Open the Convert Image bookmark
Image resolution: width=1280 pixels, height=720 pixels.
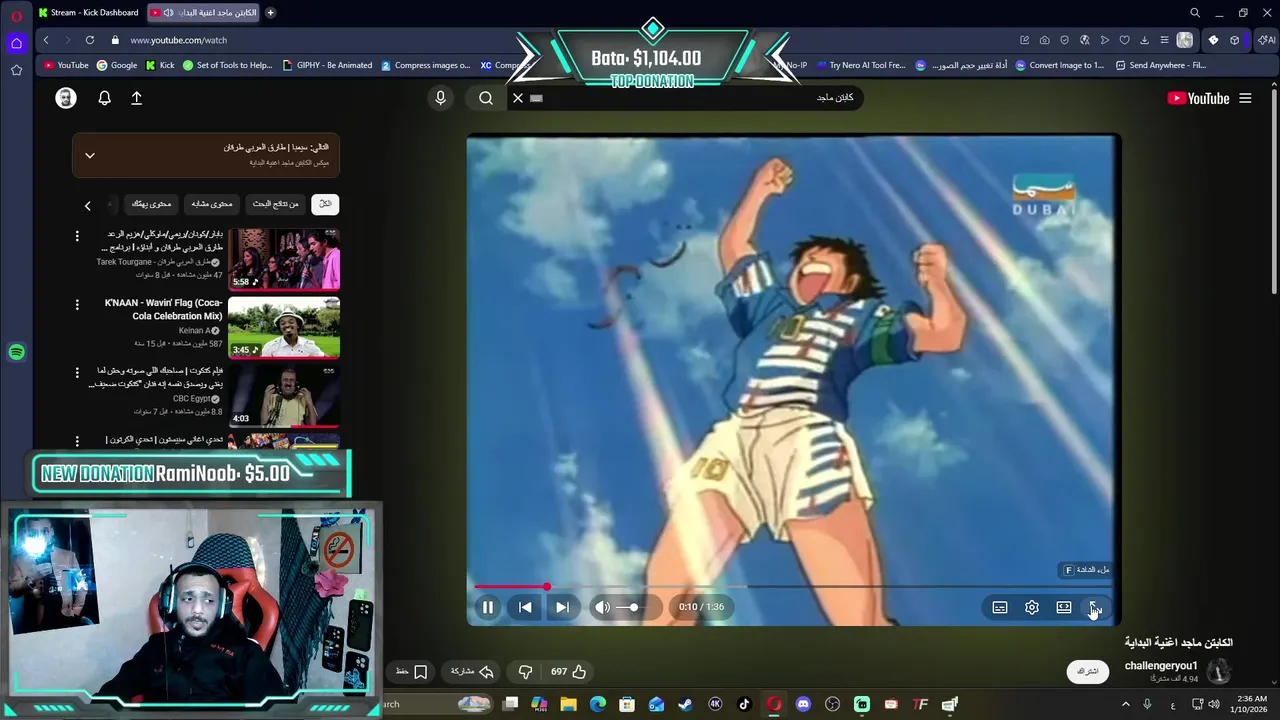coord(1059,65)
